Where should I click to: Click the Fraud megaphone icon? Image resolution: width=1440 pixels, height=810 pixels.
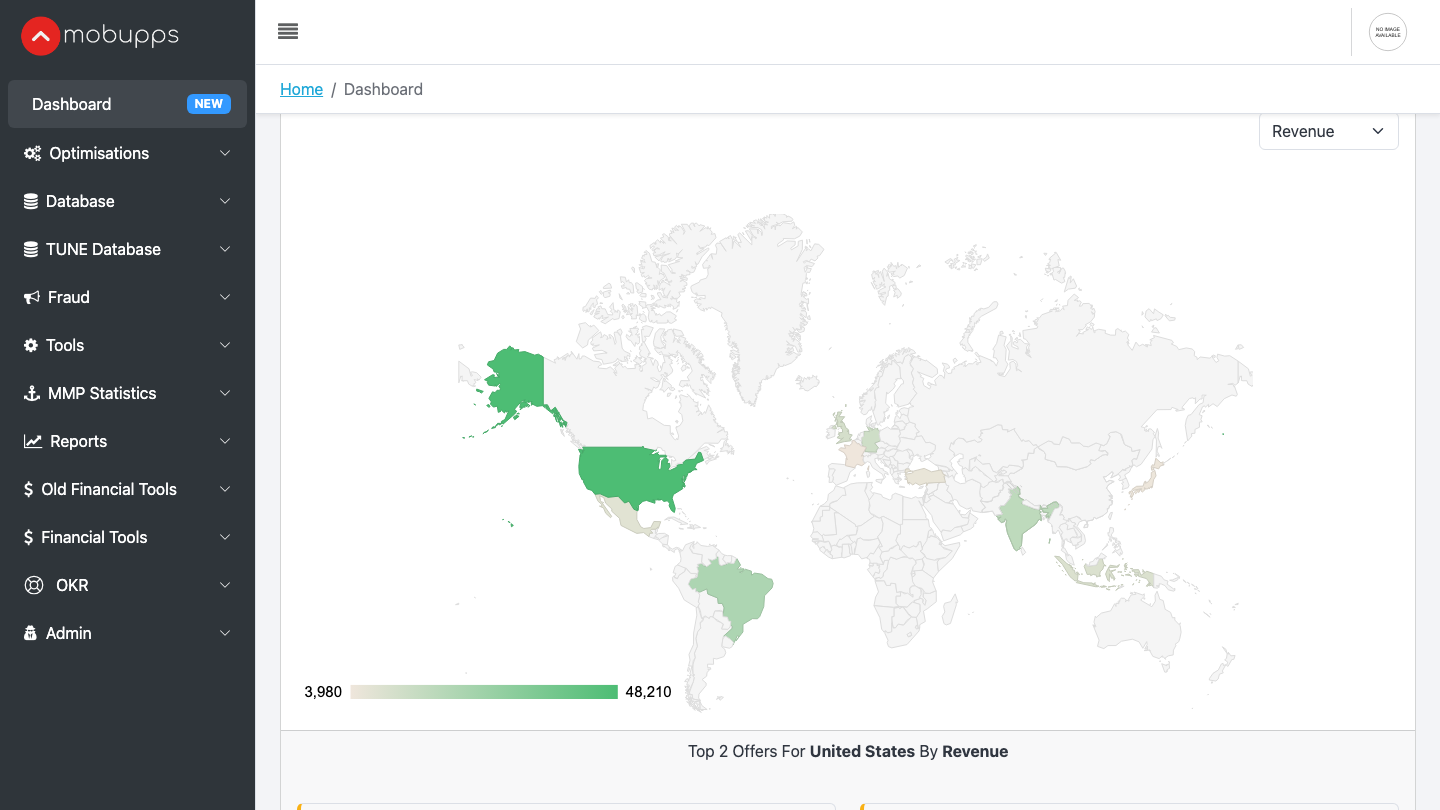(x=32, y=297)
